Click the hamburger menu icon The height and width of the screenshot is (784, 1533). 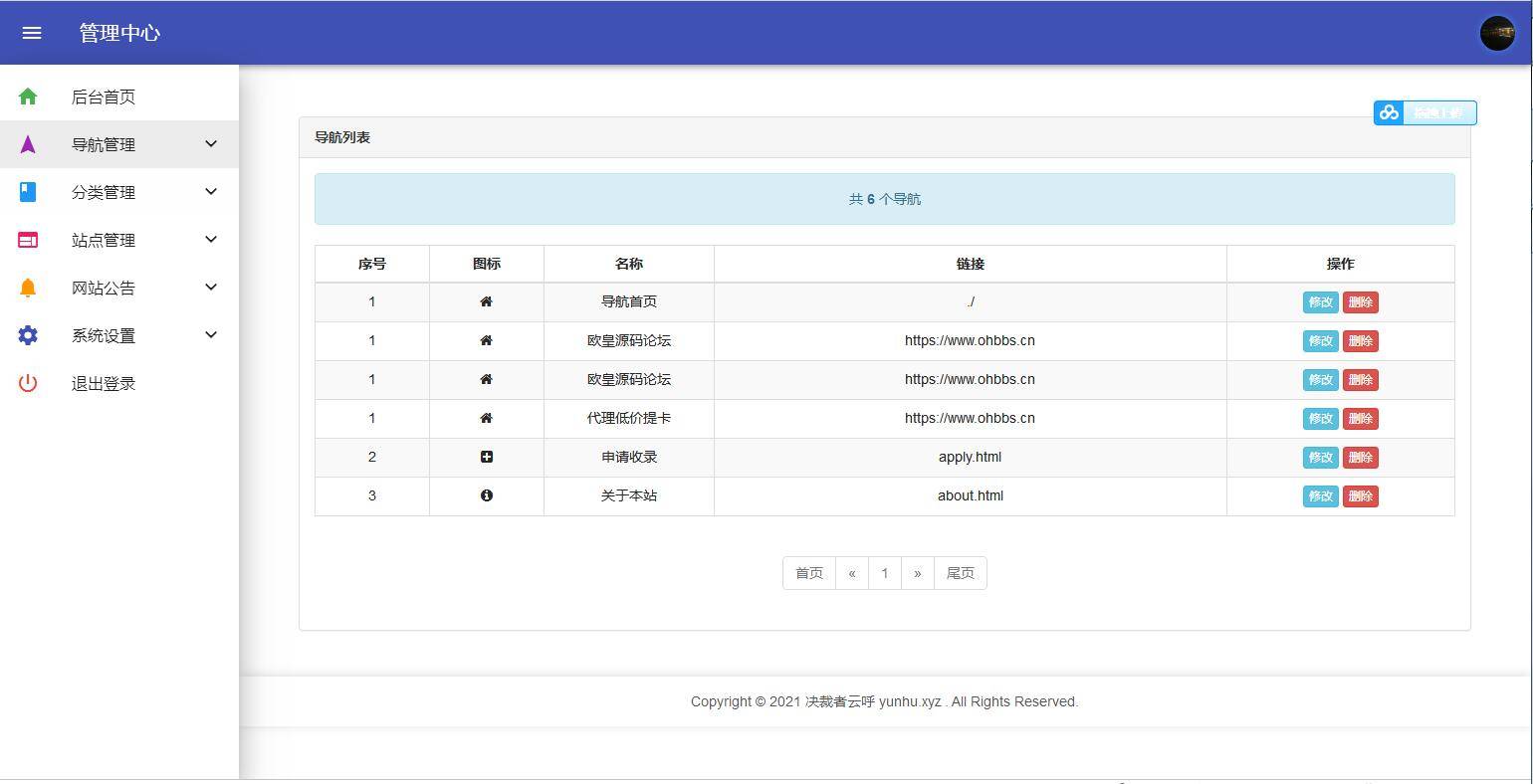point(31,32)
